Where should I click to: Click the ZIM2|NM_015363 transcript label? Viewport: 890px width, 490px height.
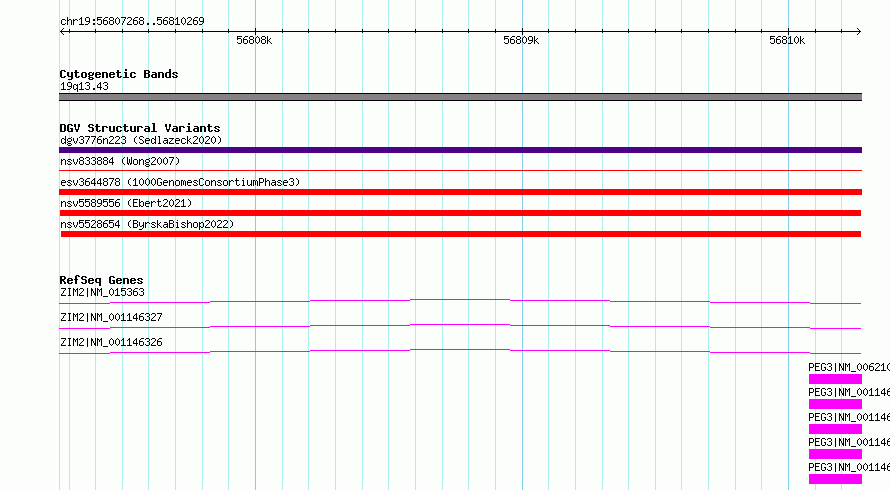coord(102,292)
